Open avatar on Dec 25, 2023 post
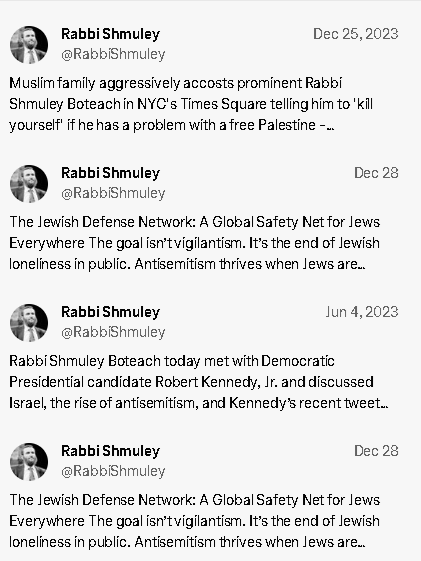The width and height of the screenshot is (421, 561). [29, 45]
